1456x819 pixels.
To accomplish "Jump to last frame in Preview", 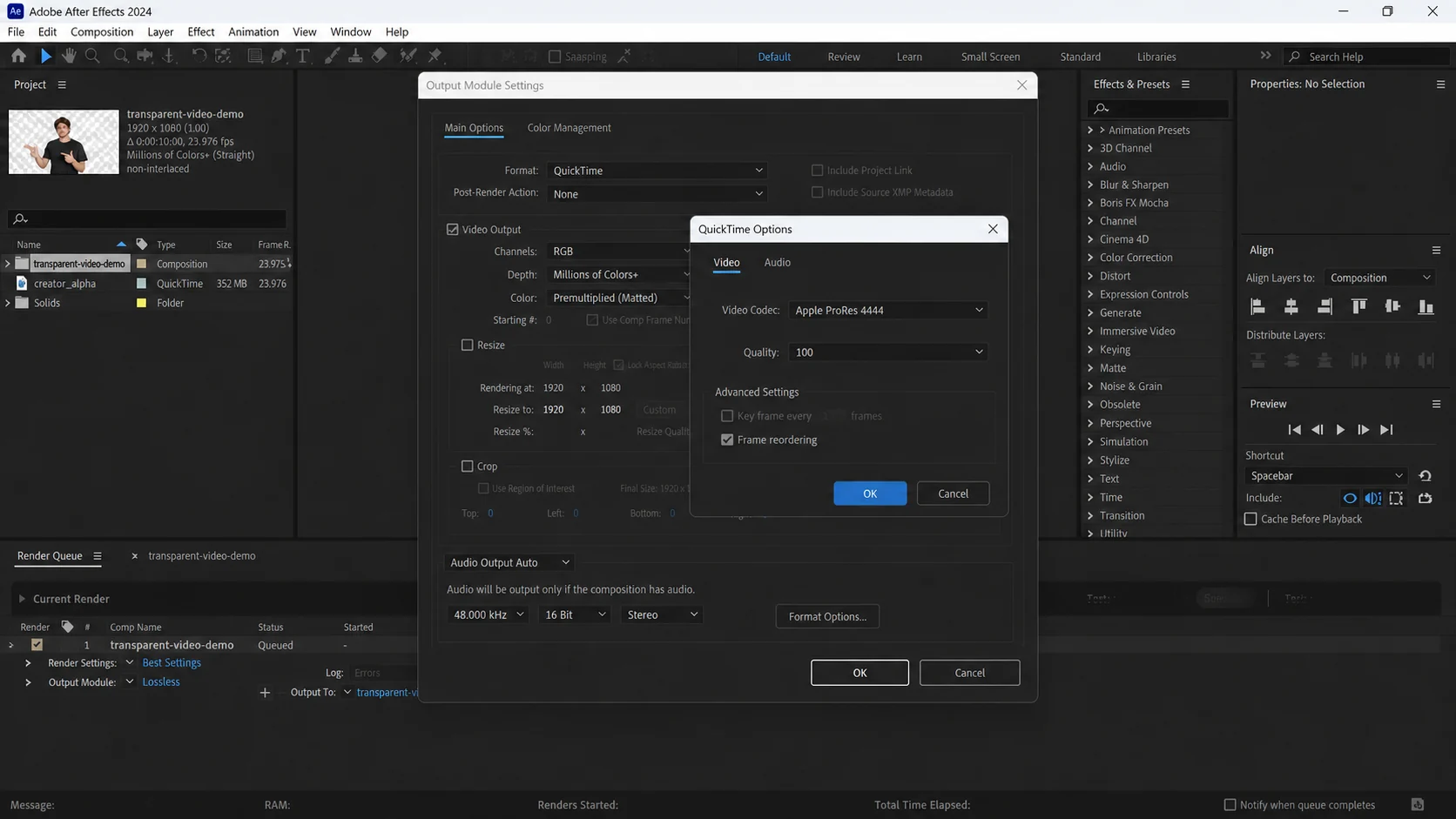I will click(1386, 430).
